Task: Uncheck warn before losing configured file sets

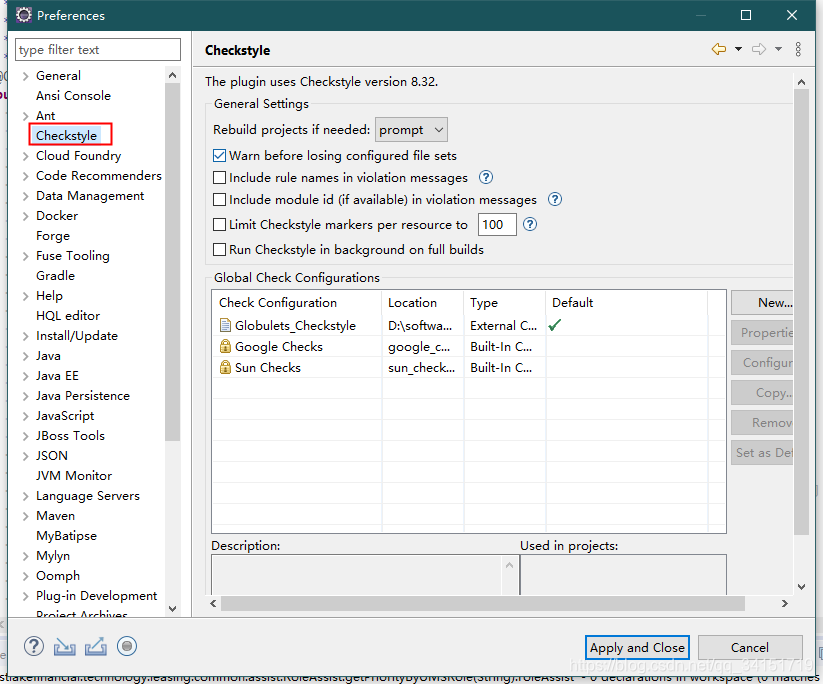Action: tap(218, 155)
